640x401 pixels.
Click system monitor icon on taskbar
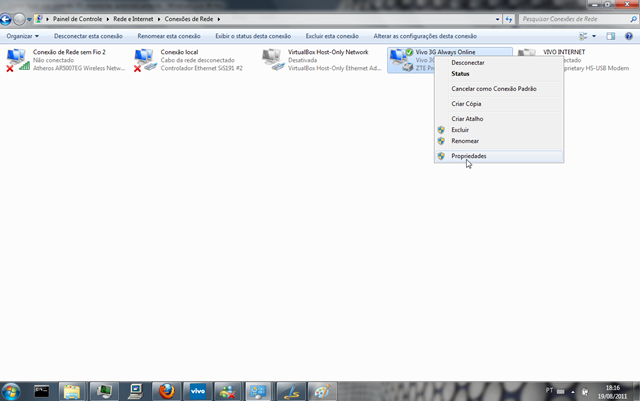[104, 392]
